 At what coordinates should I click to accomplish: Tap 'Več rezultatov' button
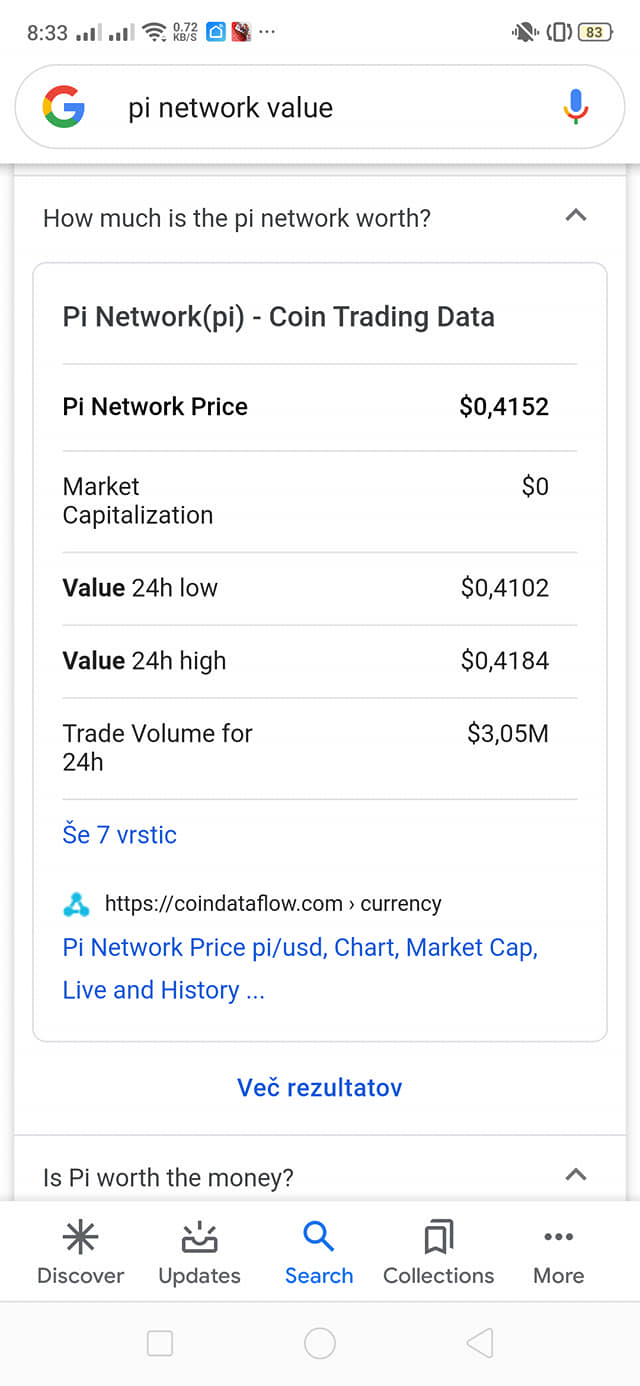click(319, 1087)
